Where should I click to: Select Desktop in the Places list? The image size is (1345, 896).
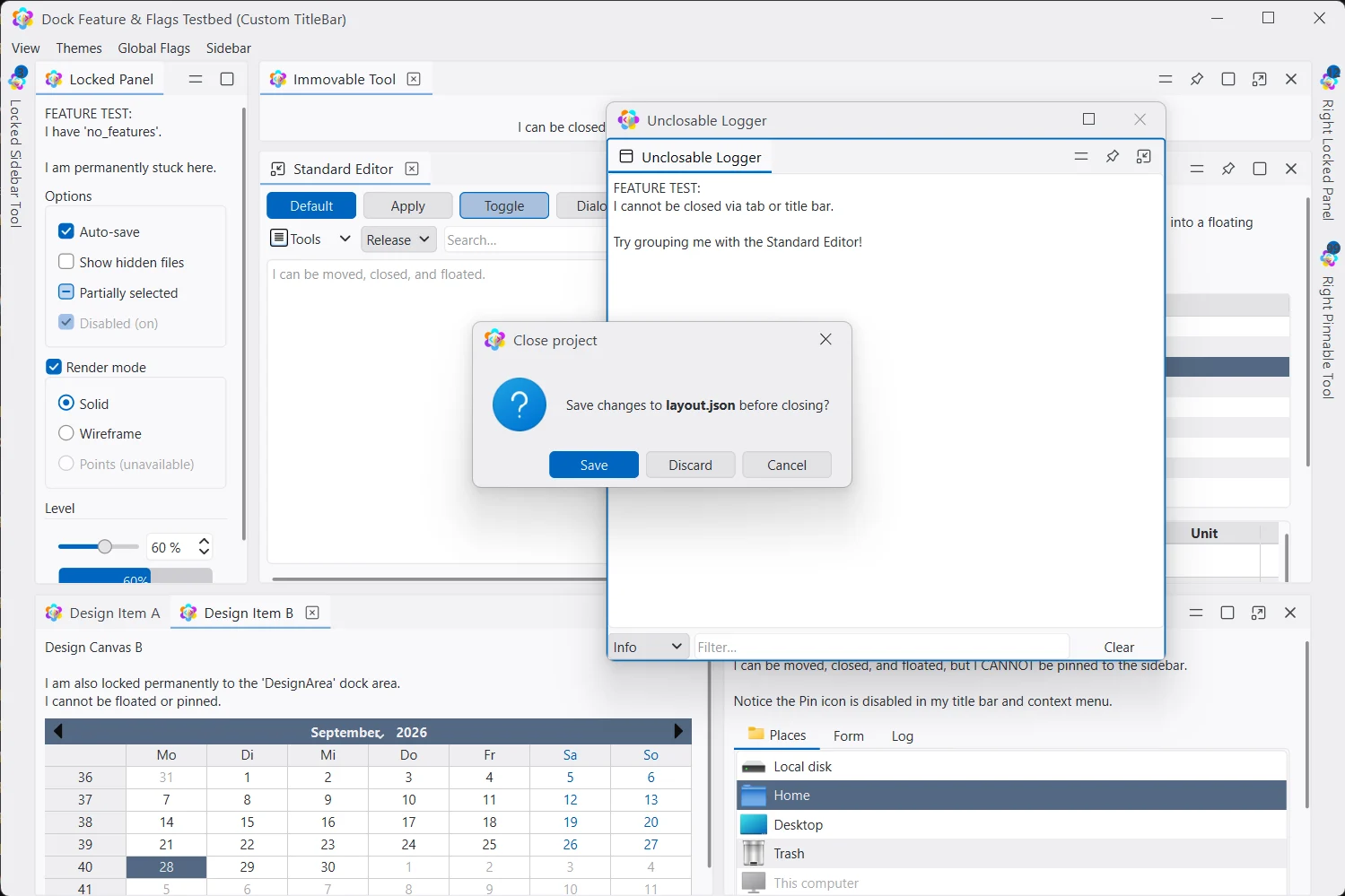click(x=1011, y=824)
